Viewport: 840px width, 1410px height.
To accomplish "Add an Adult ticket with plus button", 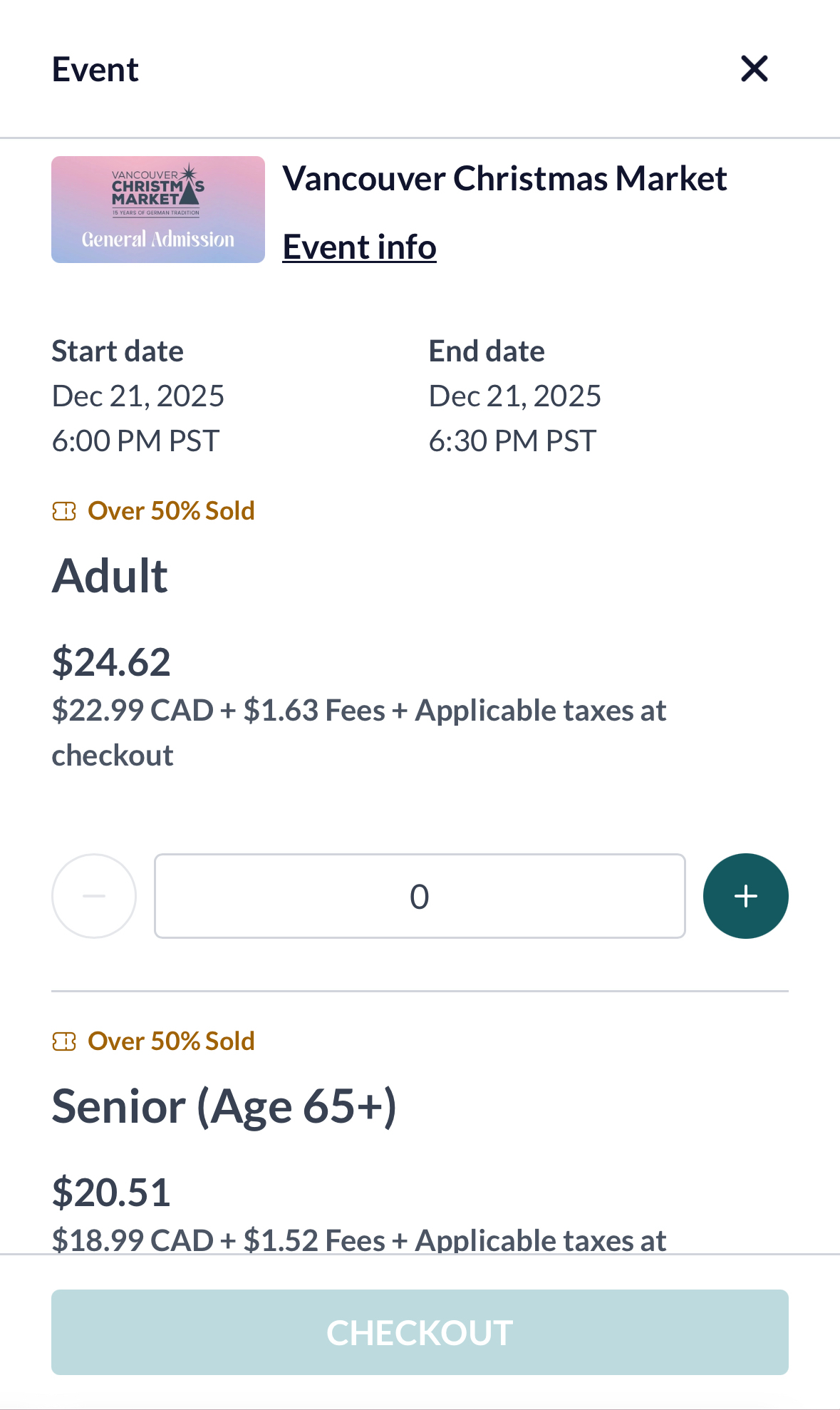I will pos(745,896).
